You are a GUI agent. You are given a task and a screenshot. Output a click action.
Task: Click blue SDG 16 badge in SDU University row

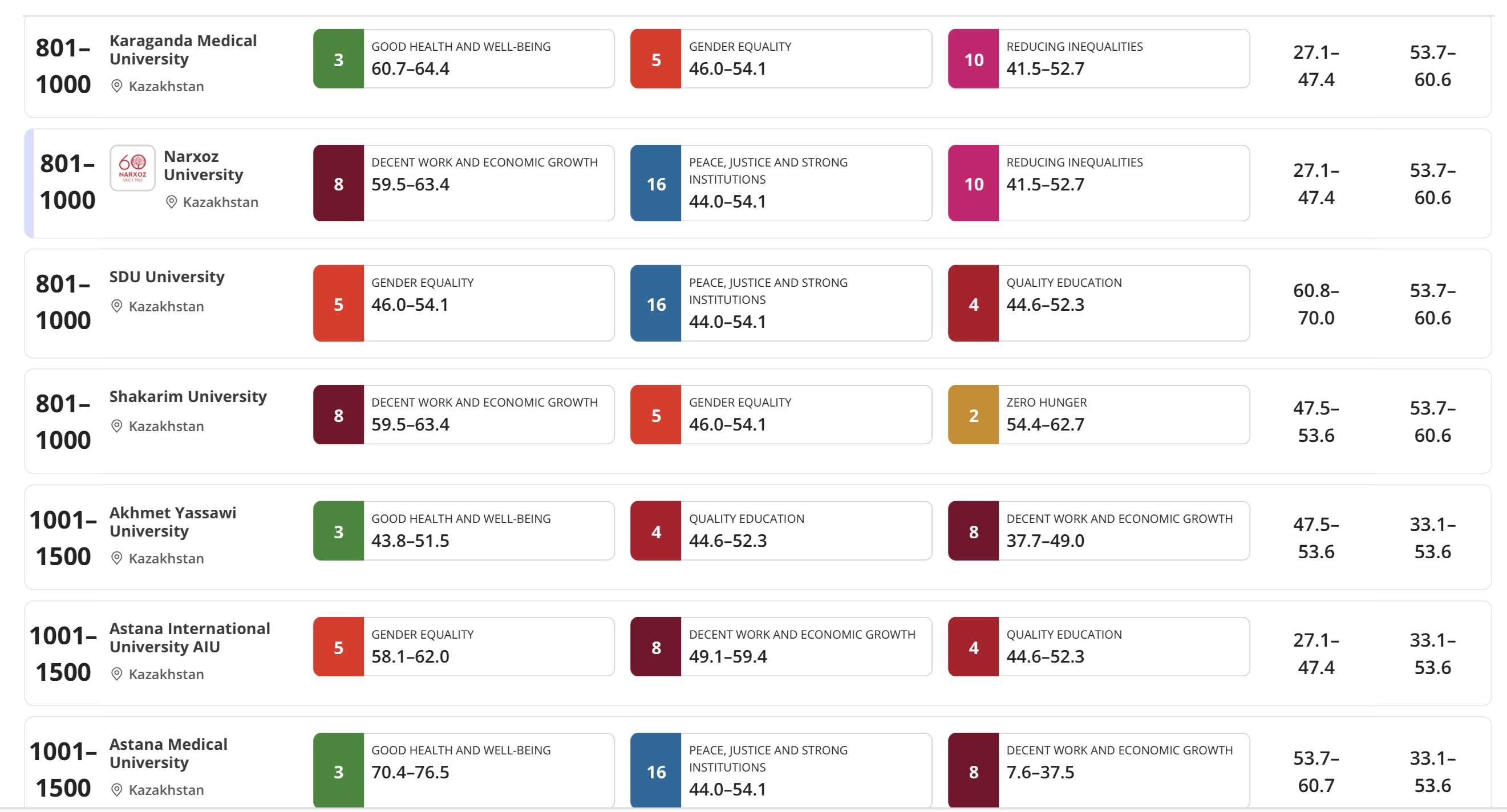click(x=656, y=303)
